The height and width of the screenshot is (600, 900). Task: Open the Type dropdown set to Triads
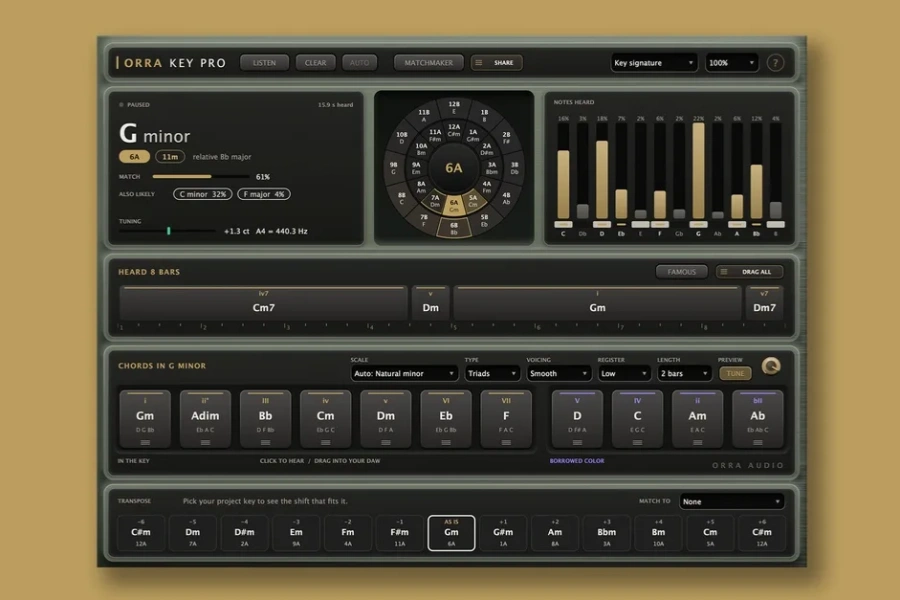click(492, 373)
